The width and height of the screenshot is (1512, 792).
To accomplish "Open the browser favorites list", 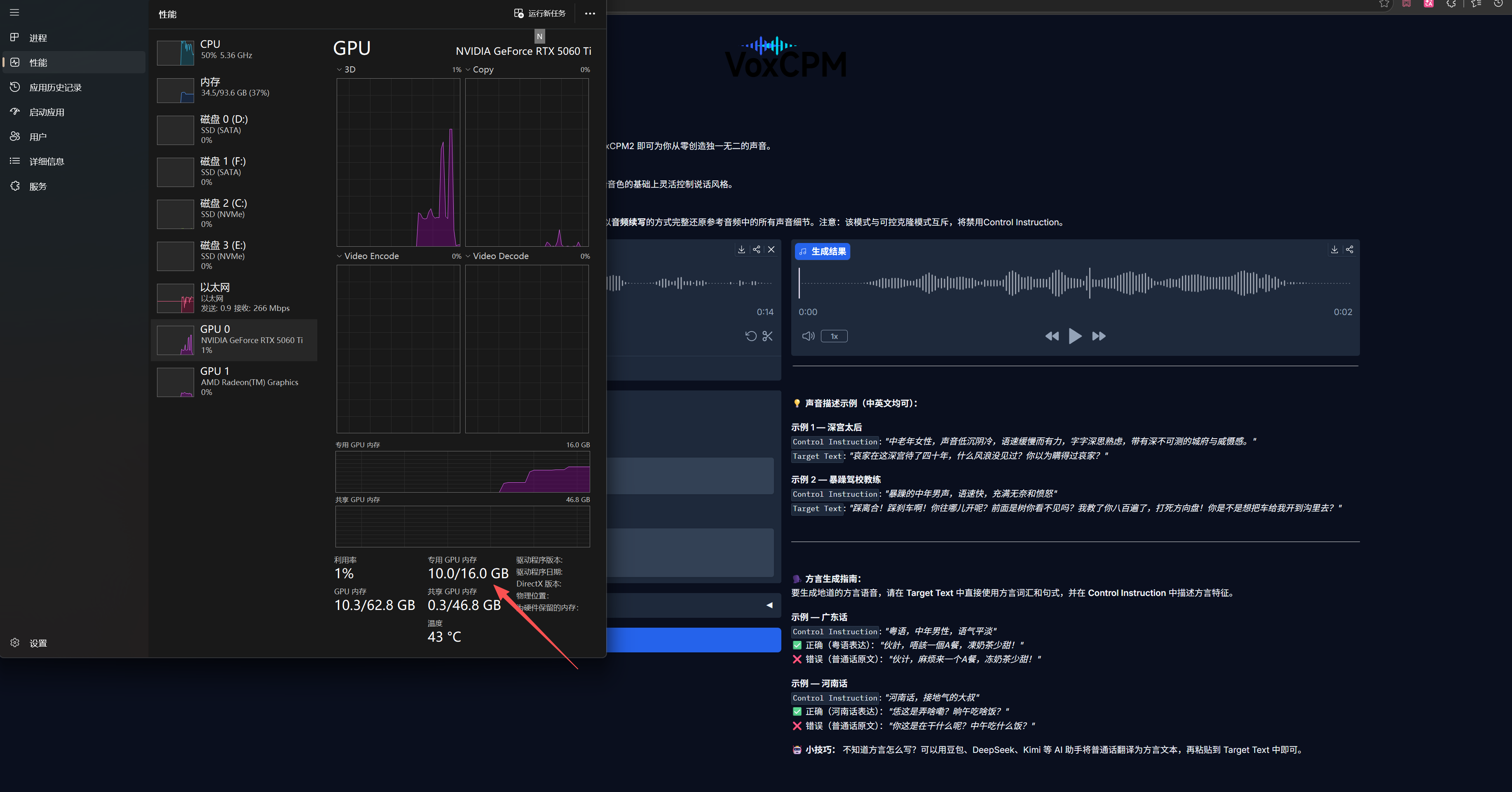I will click(1476, 4).
